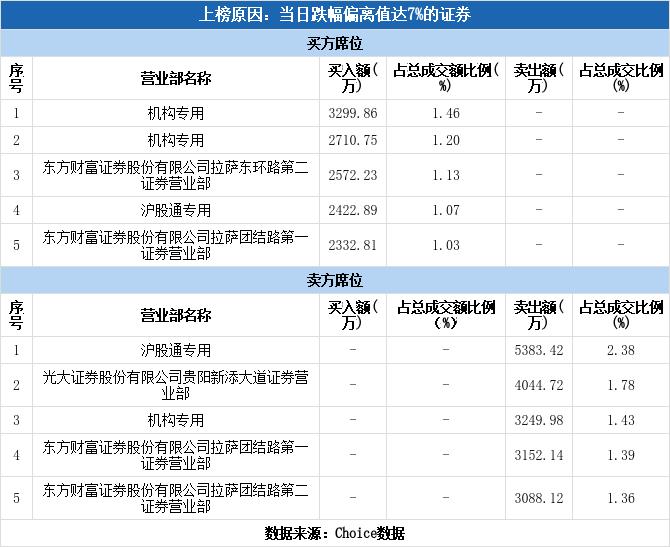Click 机构专用 in seller row 3
Viewport: 670px width, 547px height.
pyautogui.click(x=176, y=421)
